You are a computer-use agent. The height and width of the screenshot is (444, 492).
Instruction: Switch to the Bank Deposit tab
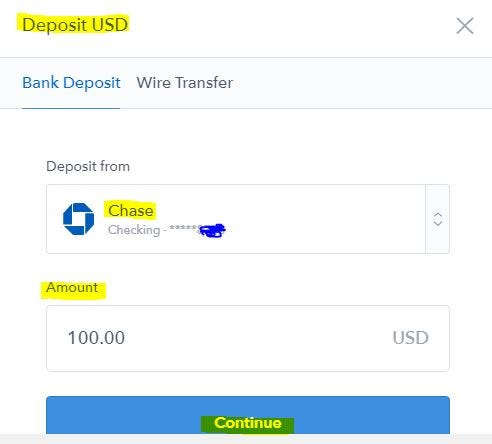(71, 83)
